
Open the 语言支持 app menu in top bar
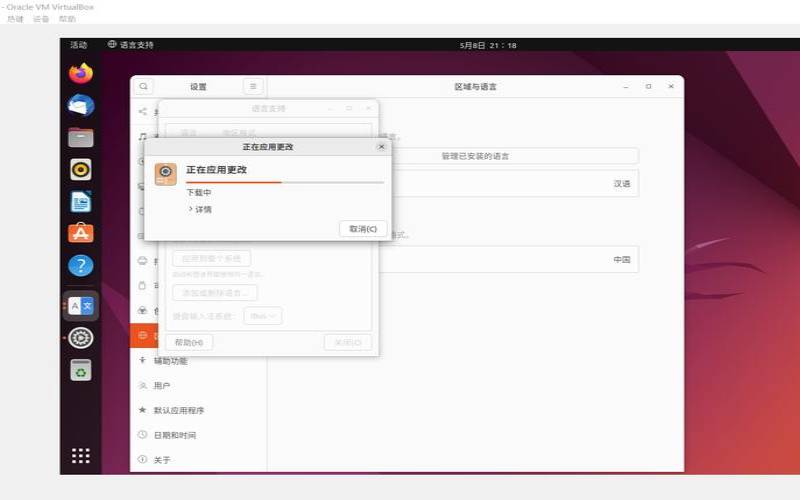click(131, 45)
